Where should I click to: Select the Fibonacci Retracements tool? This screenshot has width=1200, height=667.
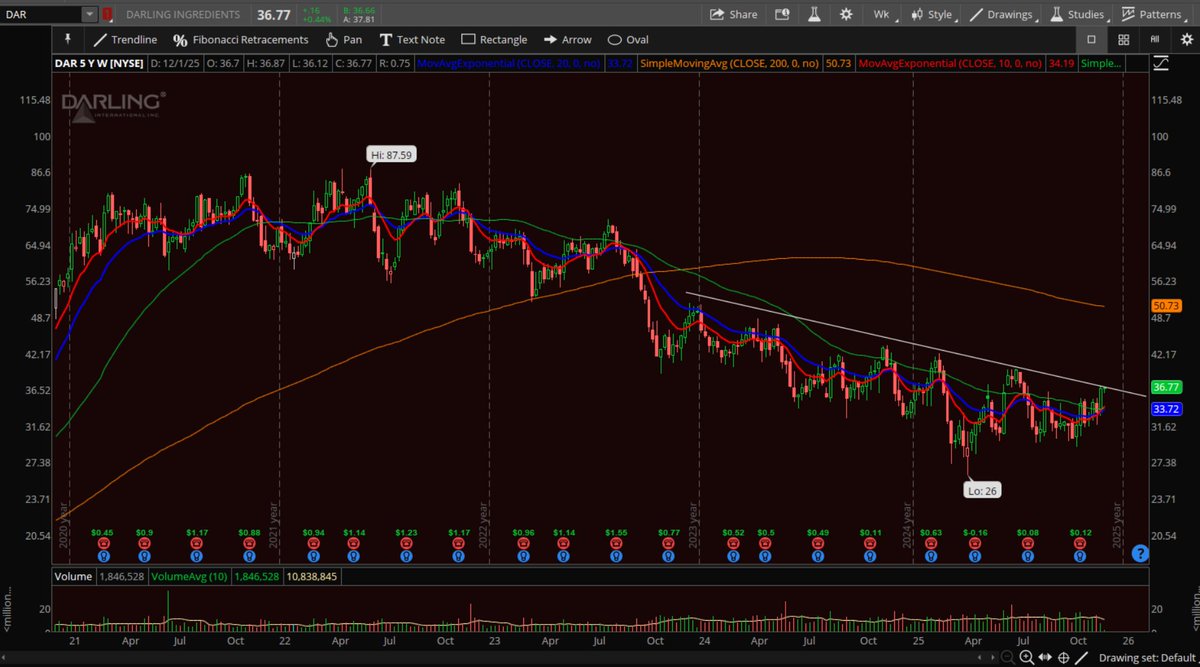tap(240, 39)
